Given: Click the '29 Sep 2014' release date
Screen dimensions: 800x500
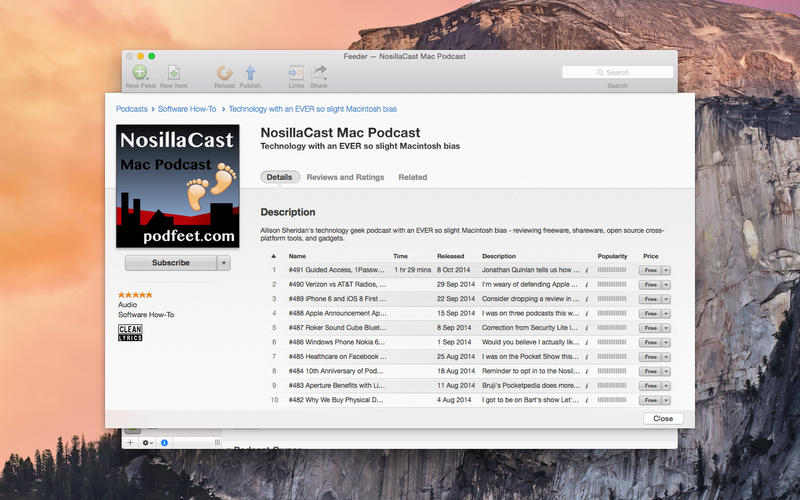Looking at the screenshot, I should 456,284.
